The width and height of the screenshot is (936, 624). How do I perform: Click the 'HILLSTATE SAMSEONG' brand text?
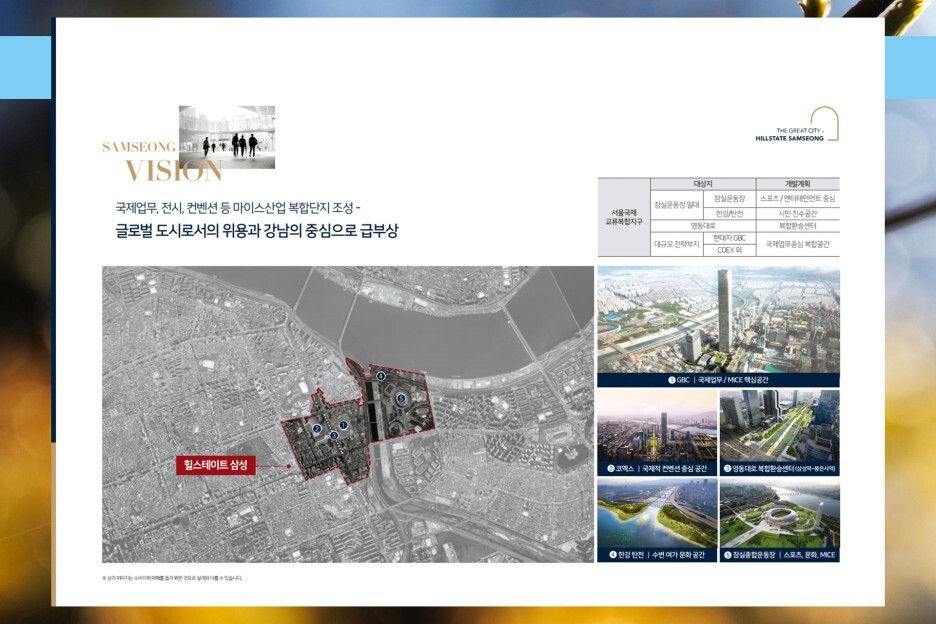[789, 139]
